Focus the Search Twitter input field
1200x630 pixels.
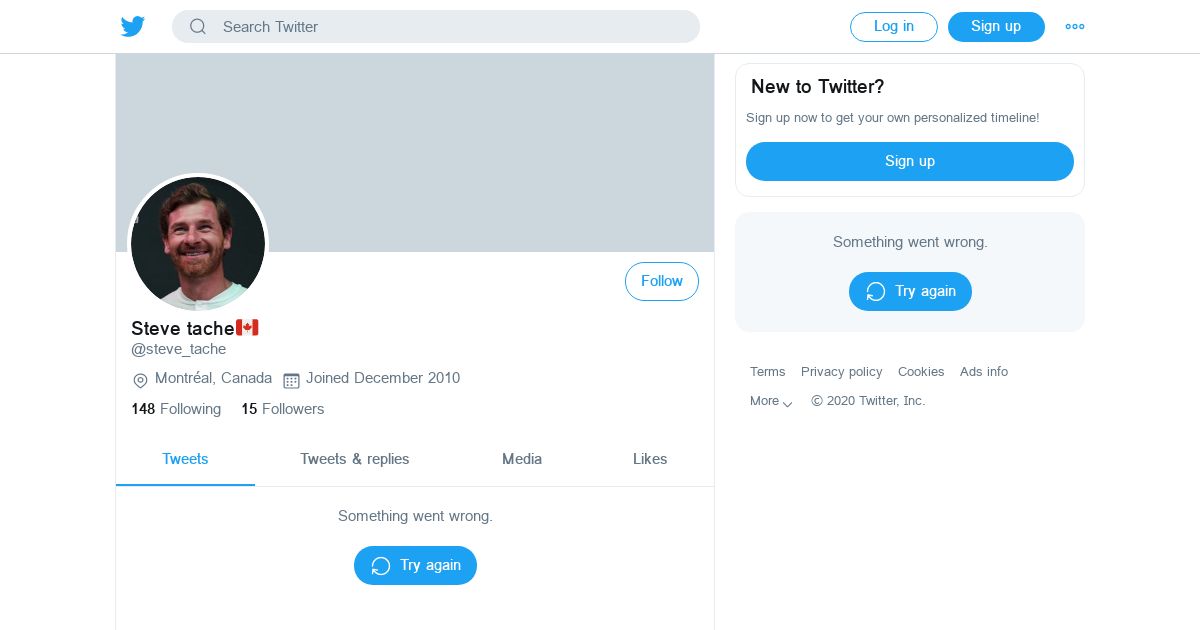450,27
